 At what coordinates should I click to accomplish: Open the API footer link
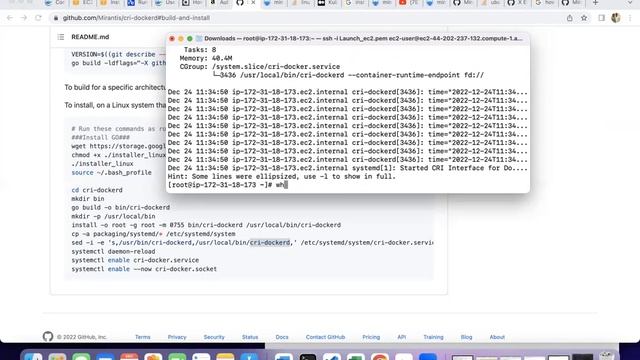pyautogui.click(x=402, y=337)
